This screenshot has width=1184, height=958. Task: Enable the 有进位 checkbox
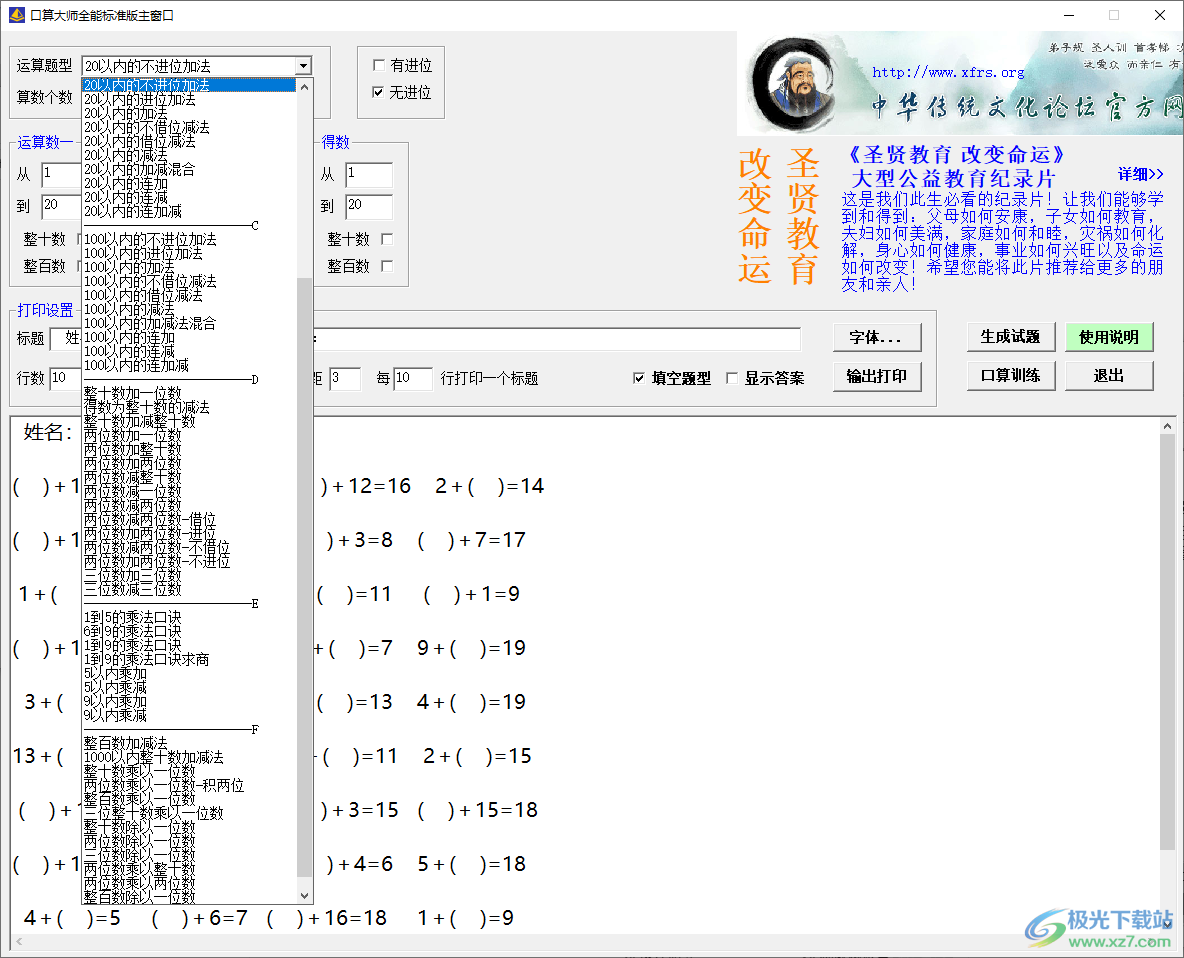click(379, 65)
